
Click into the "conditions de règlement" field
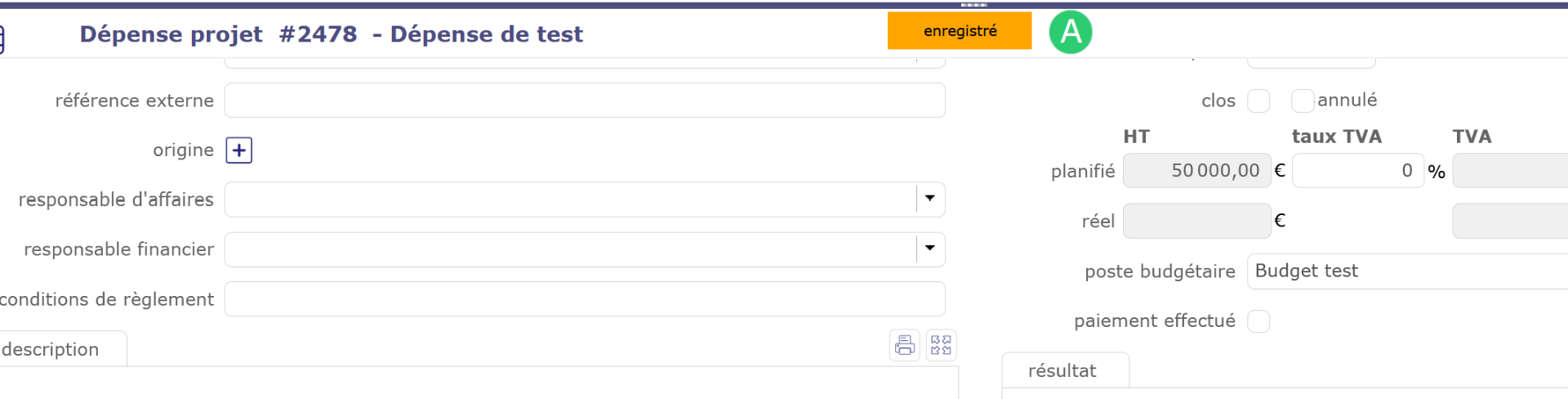pyautogui.click(x=584, y=299)
